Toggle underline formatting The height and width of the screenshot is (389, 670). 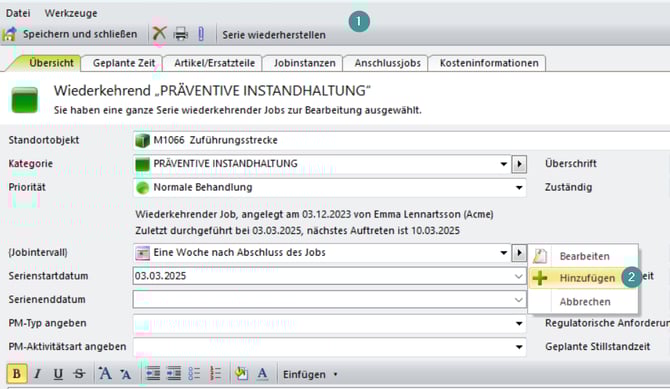click(x=58, y=374)
